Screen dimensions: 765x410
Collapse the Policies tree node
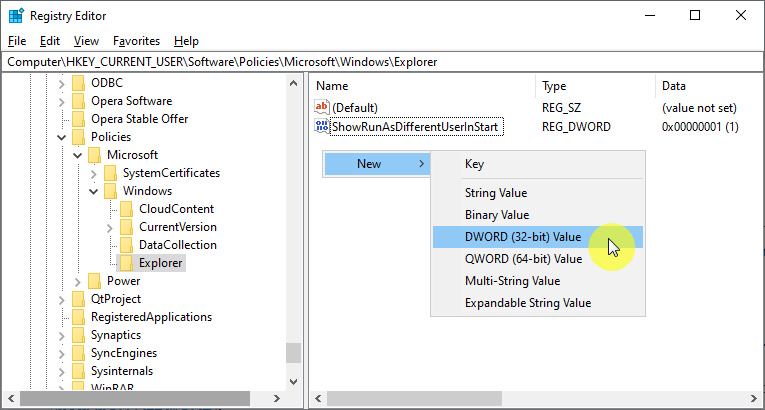pyautogui.click(x=62, y=137)
